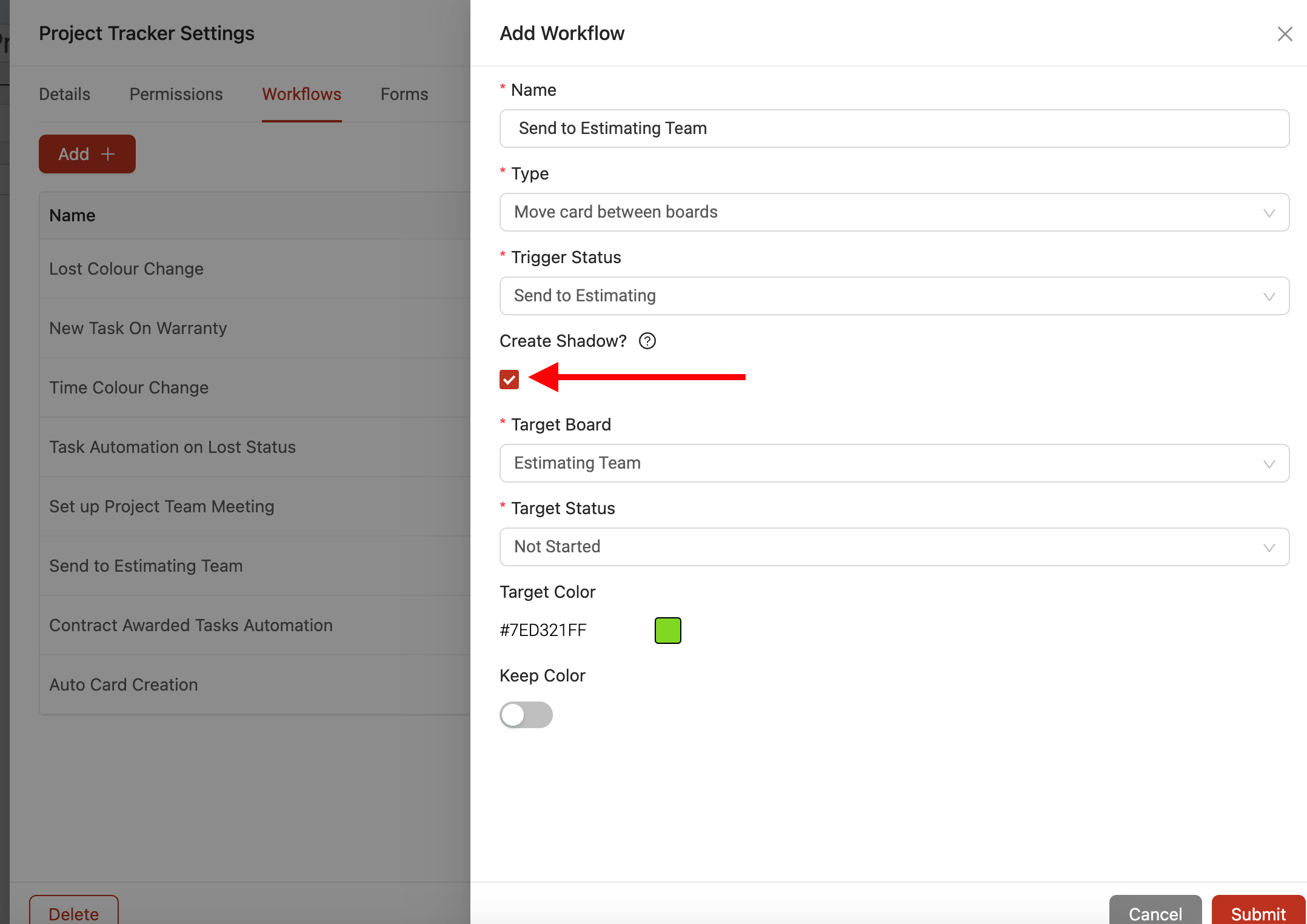Screen dimensions: 1307x924
Task: Close the Add Workflow panel
Action: [1285, 34]
